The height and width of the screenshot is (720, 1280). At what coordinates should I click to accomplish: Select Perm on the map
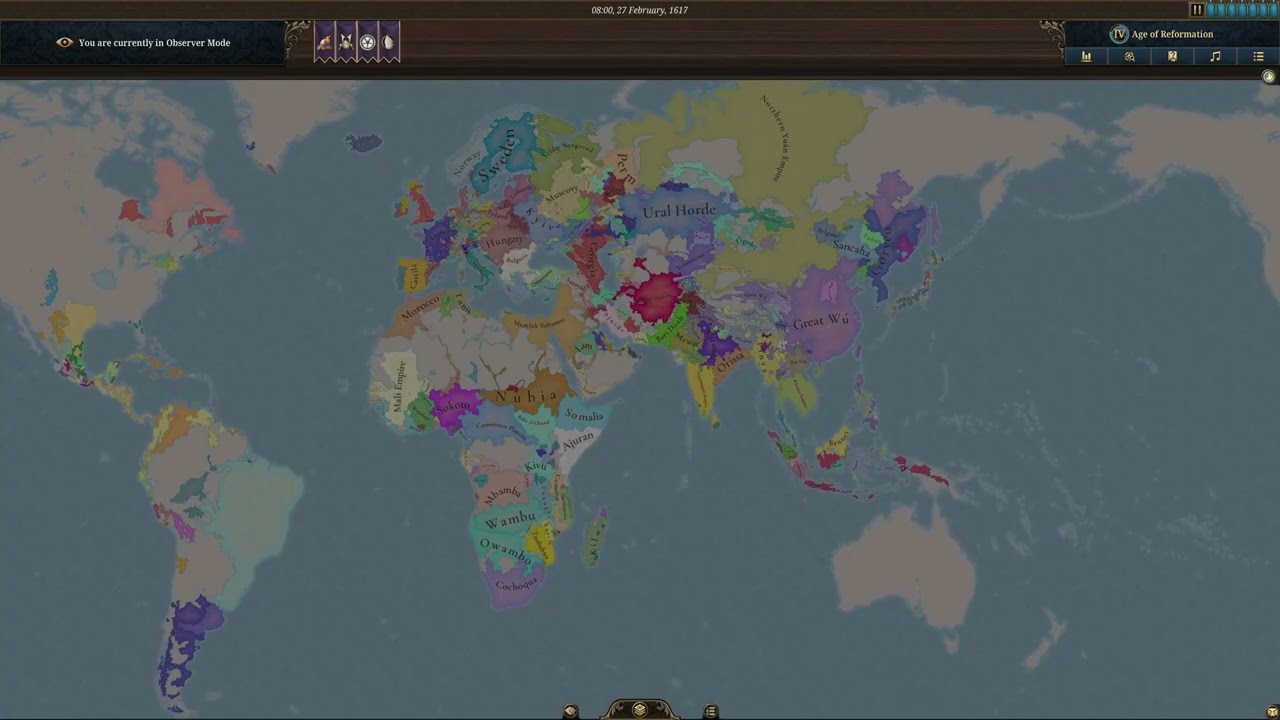pyautogui.click(x=626, y=166)
